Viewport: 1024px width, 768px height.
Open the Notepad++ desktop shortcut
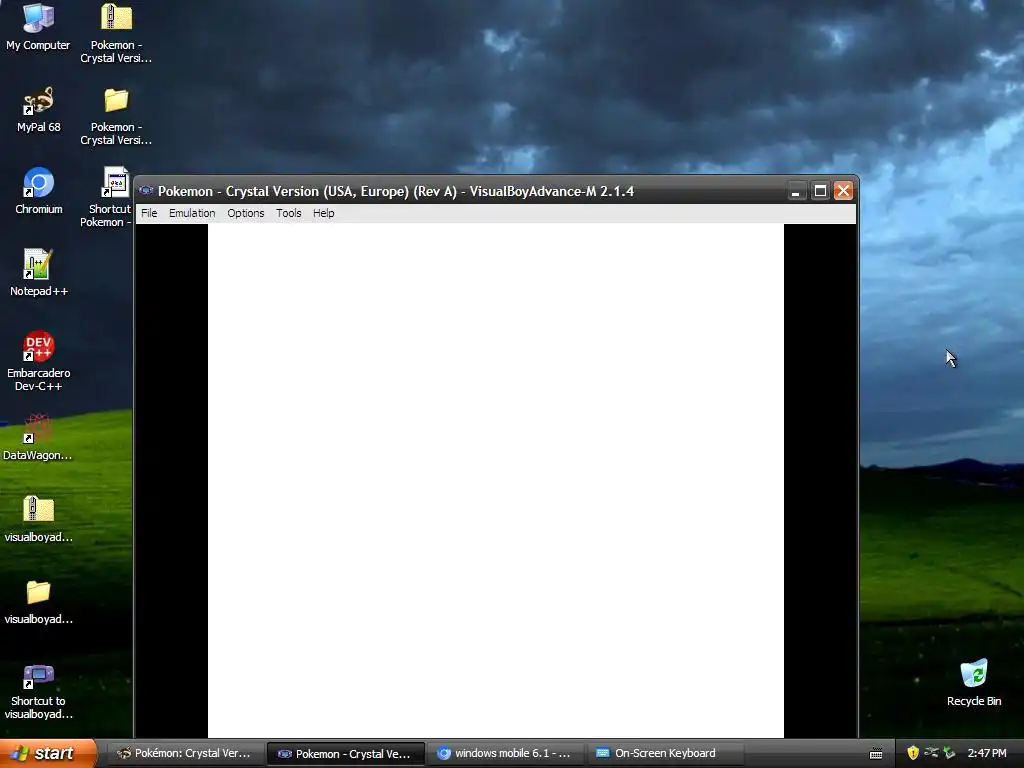pyautogui.click(x=39, y=273)
